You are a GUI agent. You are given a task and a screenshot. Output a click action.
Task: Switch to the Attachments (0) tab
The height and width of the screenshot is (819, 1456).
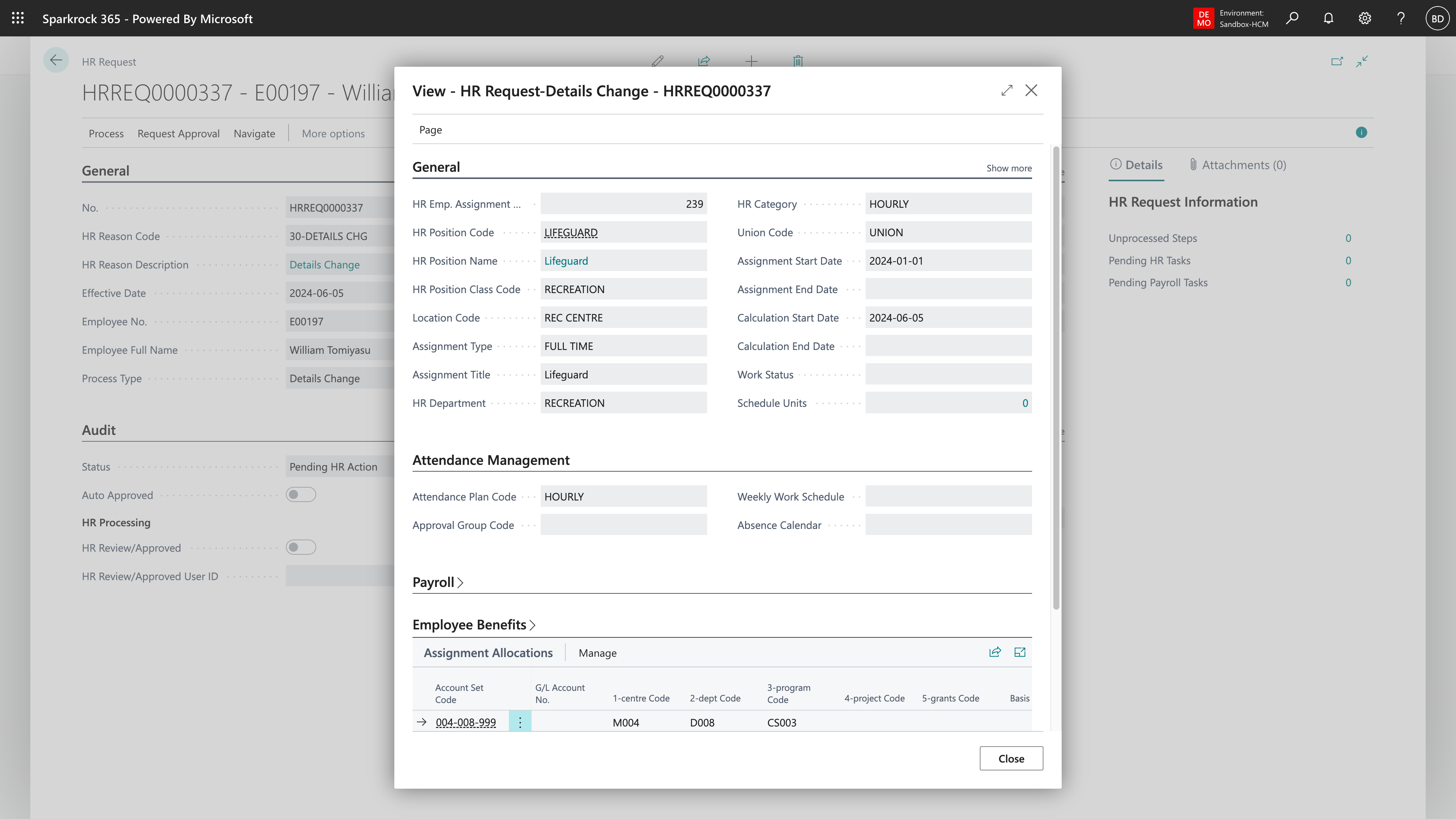pyautogui.click(x=1238, y=165)
